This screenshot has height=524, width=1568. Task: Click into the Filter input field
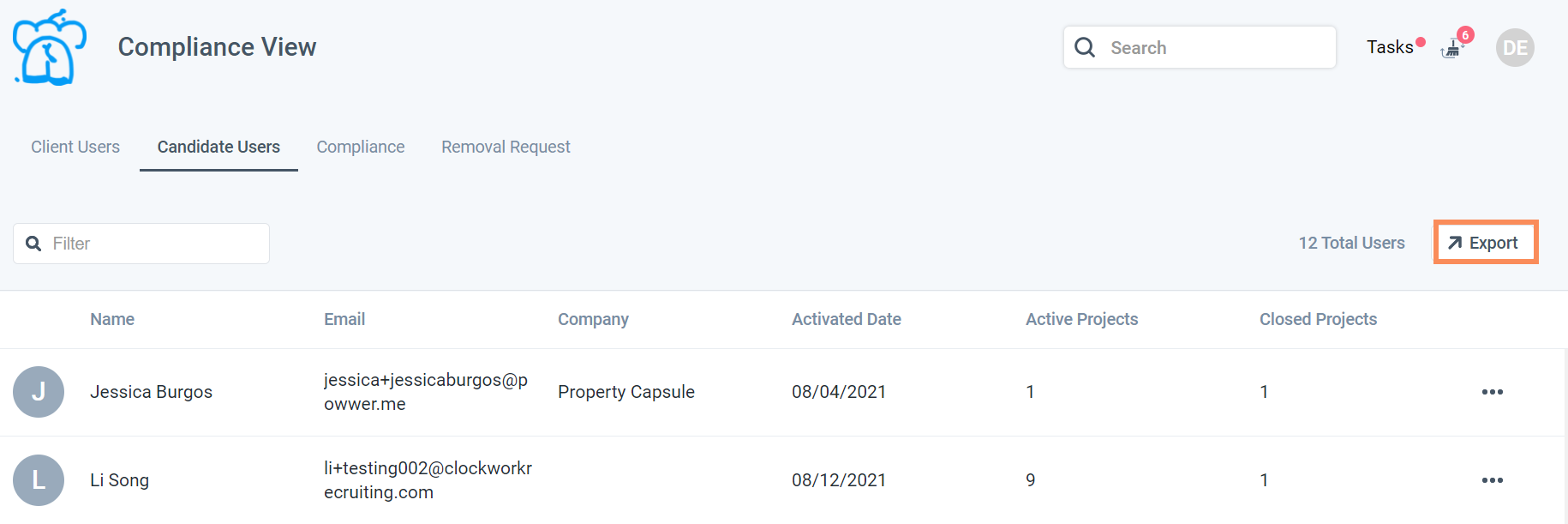point(141,244)
